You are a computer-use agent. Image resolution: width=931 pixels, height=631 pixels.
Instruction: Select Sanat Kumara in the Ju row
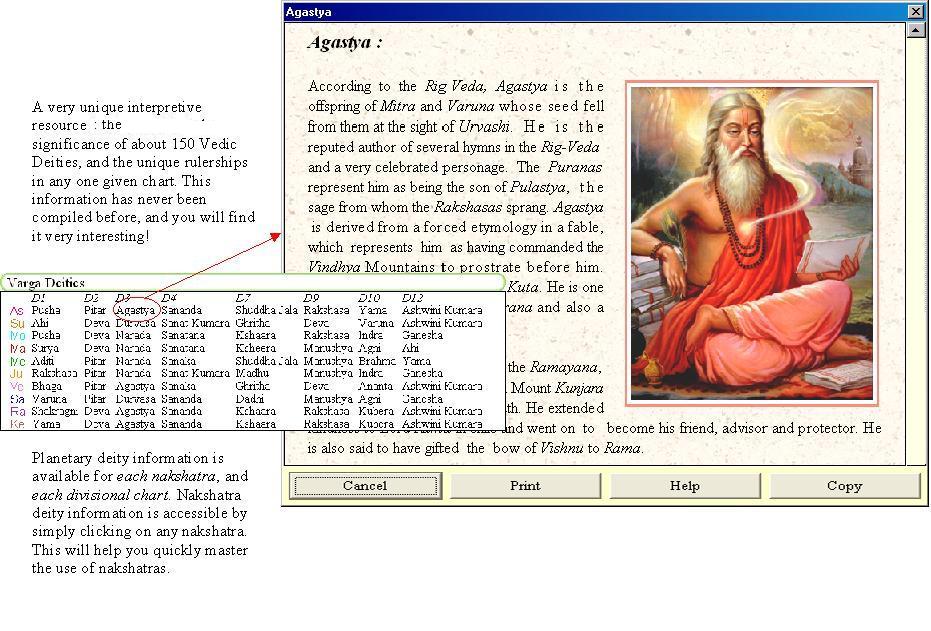point(195,373)
